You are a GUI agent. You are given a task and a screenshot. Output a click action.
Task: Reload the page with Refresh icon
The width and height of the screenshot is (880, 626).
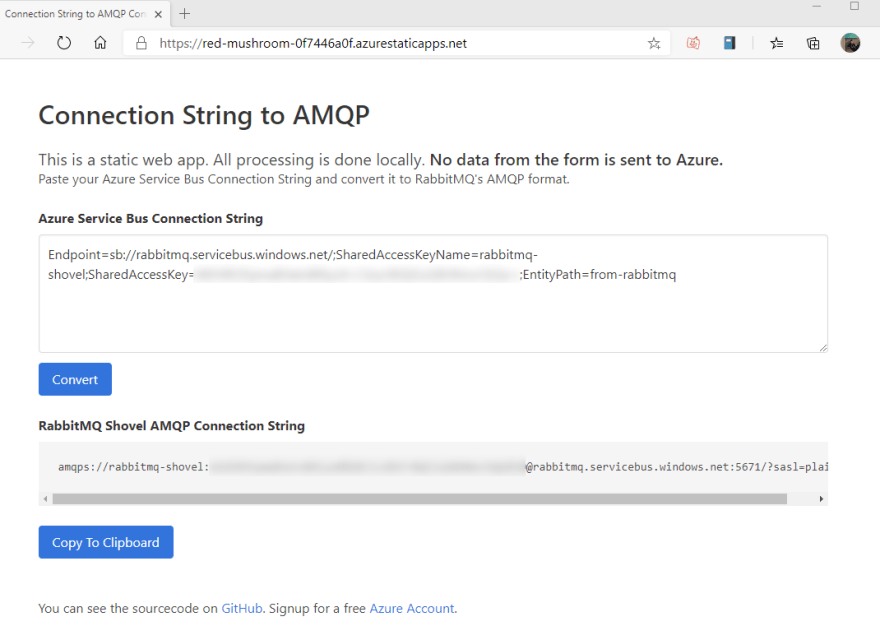[64, 43]
